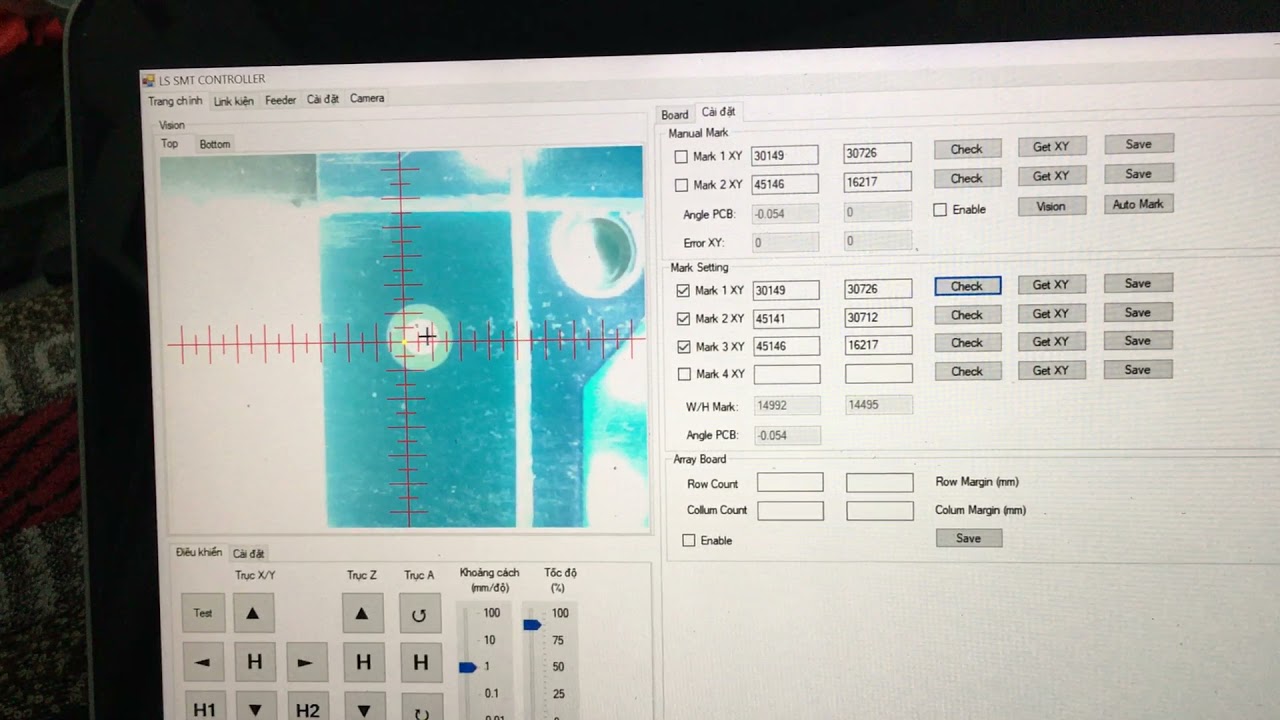Screen dimensions: 1280x720
Task: Home the Z axis with H button
Action: point(363,662)
